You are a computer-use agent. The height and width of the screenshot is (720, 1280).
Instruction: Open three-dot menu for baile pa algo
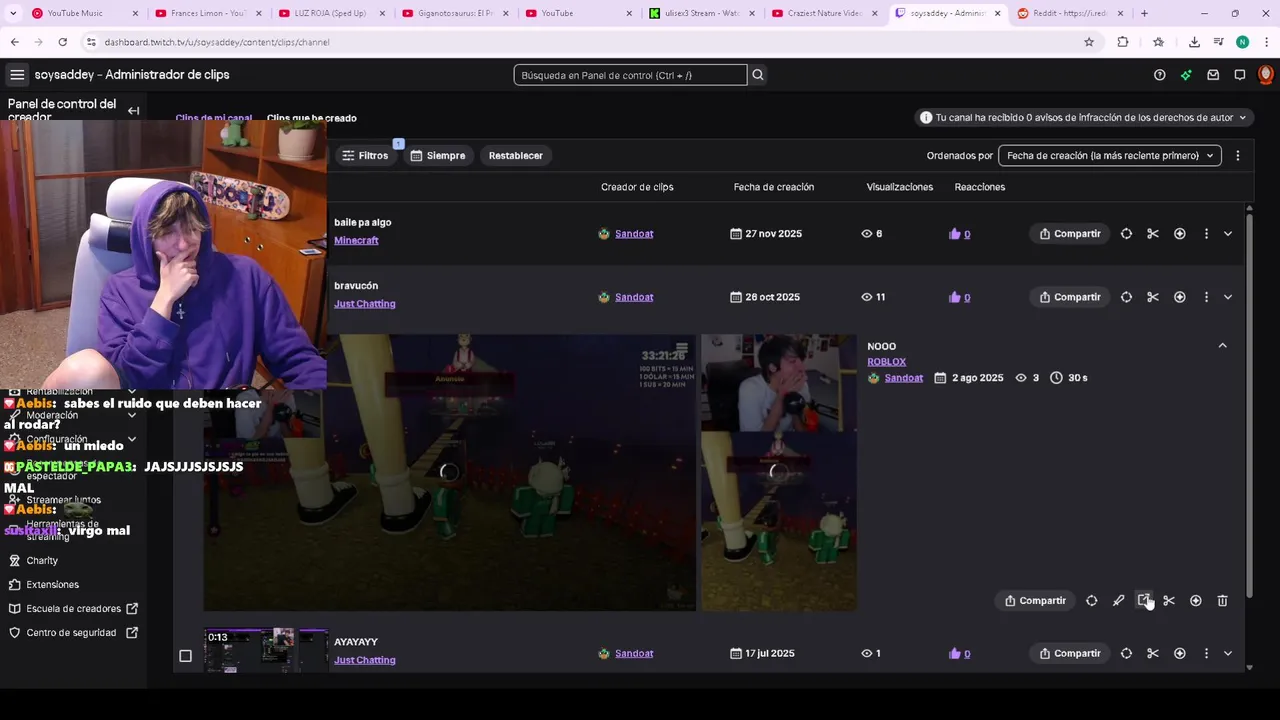1206,234
